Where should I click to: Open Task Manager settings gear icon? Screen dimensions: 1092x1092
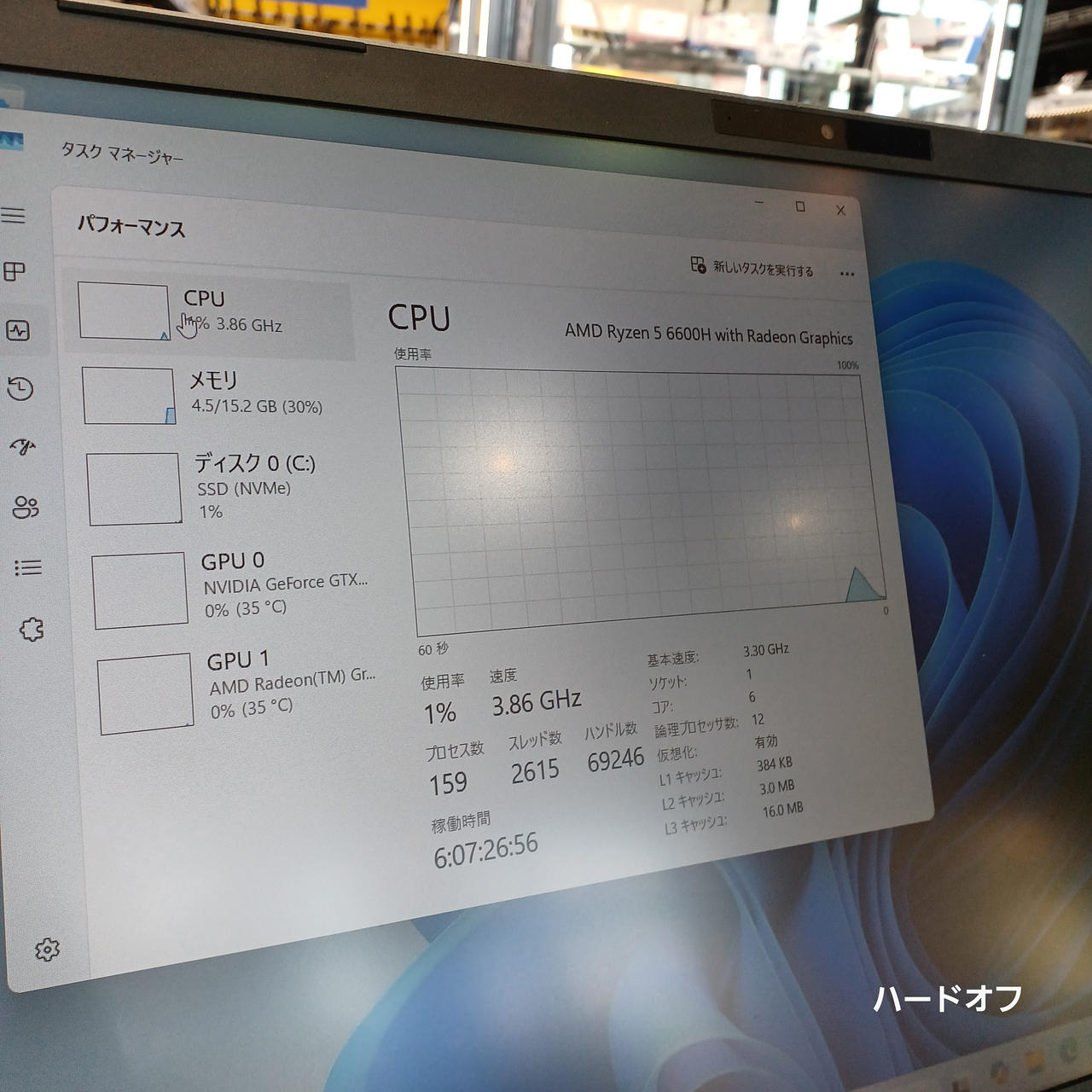point(48,950)
